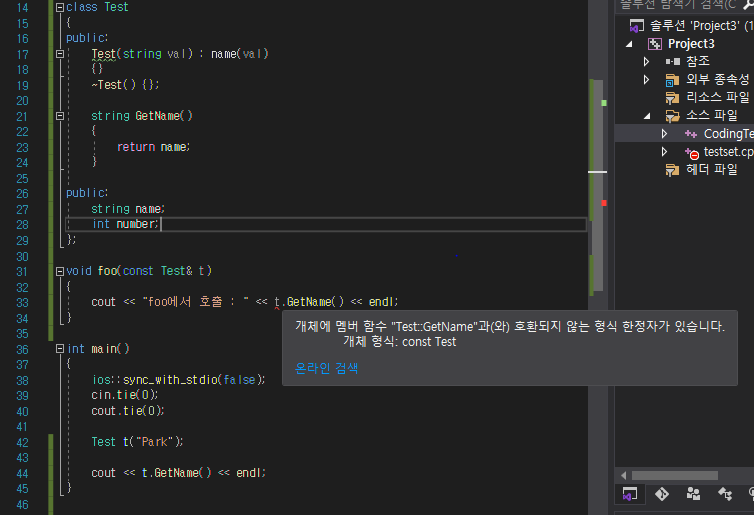Expand the testset.cp file node arrow
754x515 pixels.
(664, 152)
